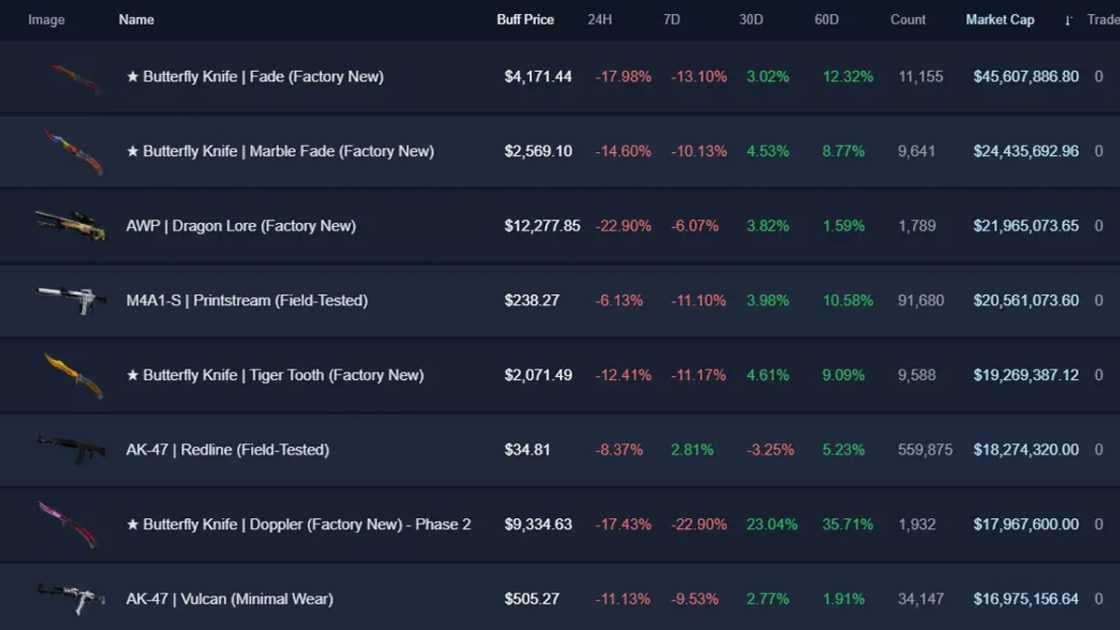The height and width of the screenshot is (630, 1120).
Task: Click the 2.81% 7D change
Action: (691, 449)
